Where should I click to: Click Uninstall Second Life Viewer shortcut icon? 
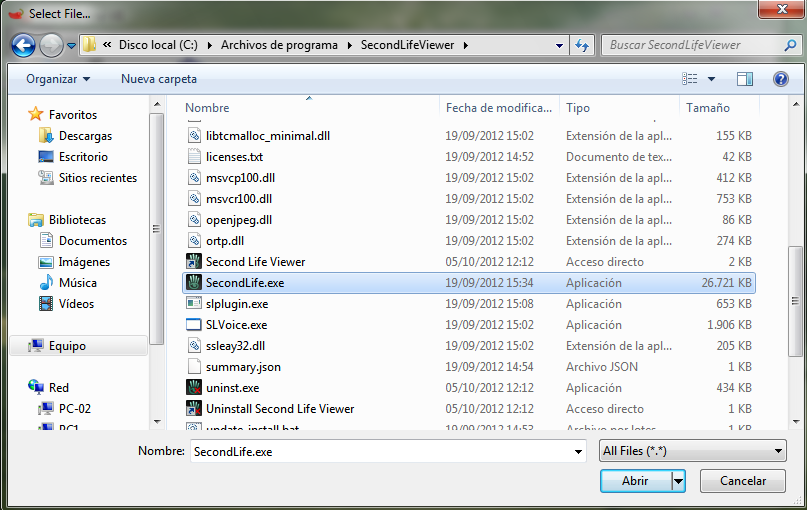(x=194, y=409)
